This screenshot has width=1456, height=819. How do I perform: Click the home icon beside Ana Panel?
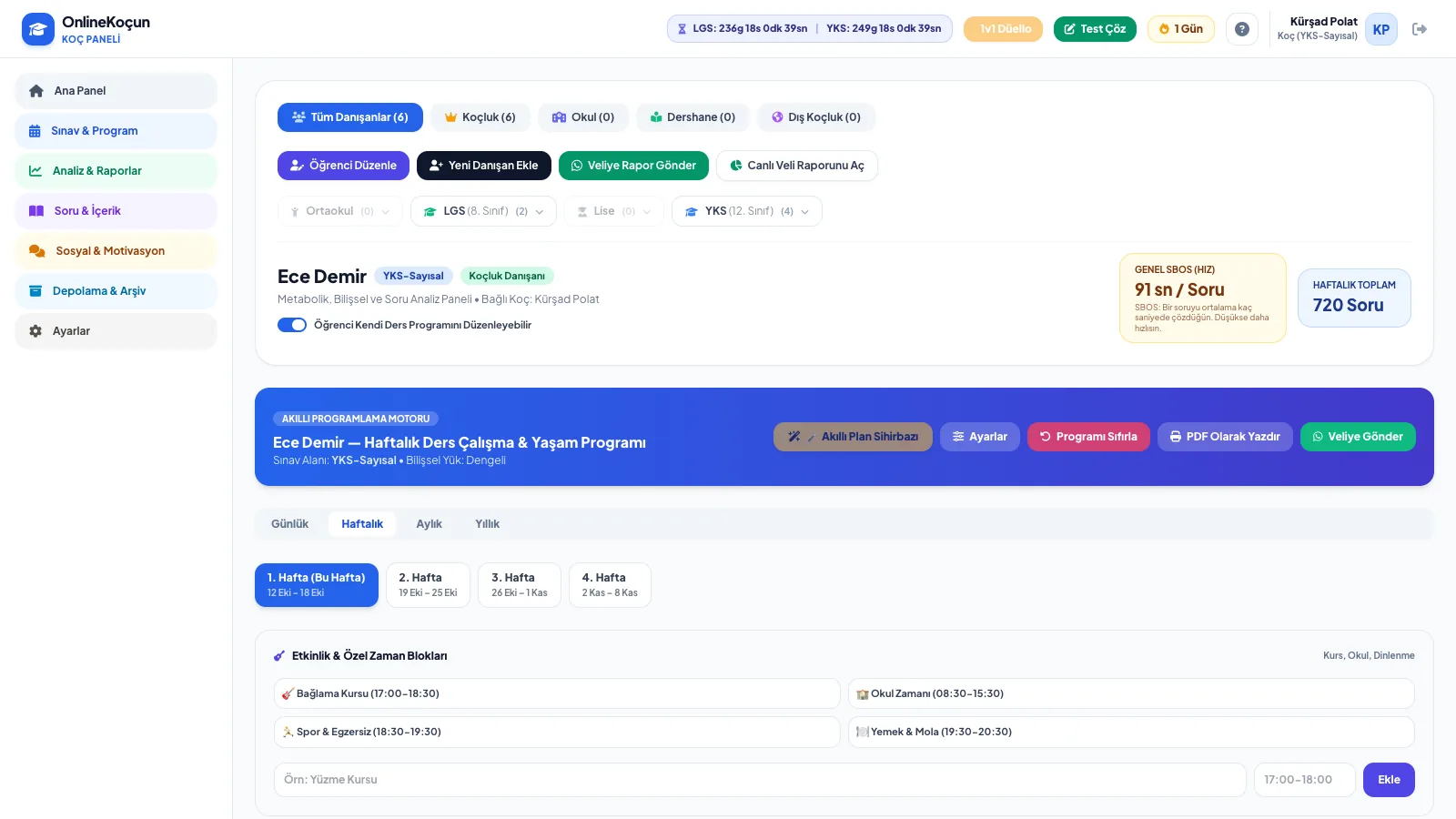pyautogui.click(x=36, y=91)
